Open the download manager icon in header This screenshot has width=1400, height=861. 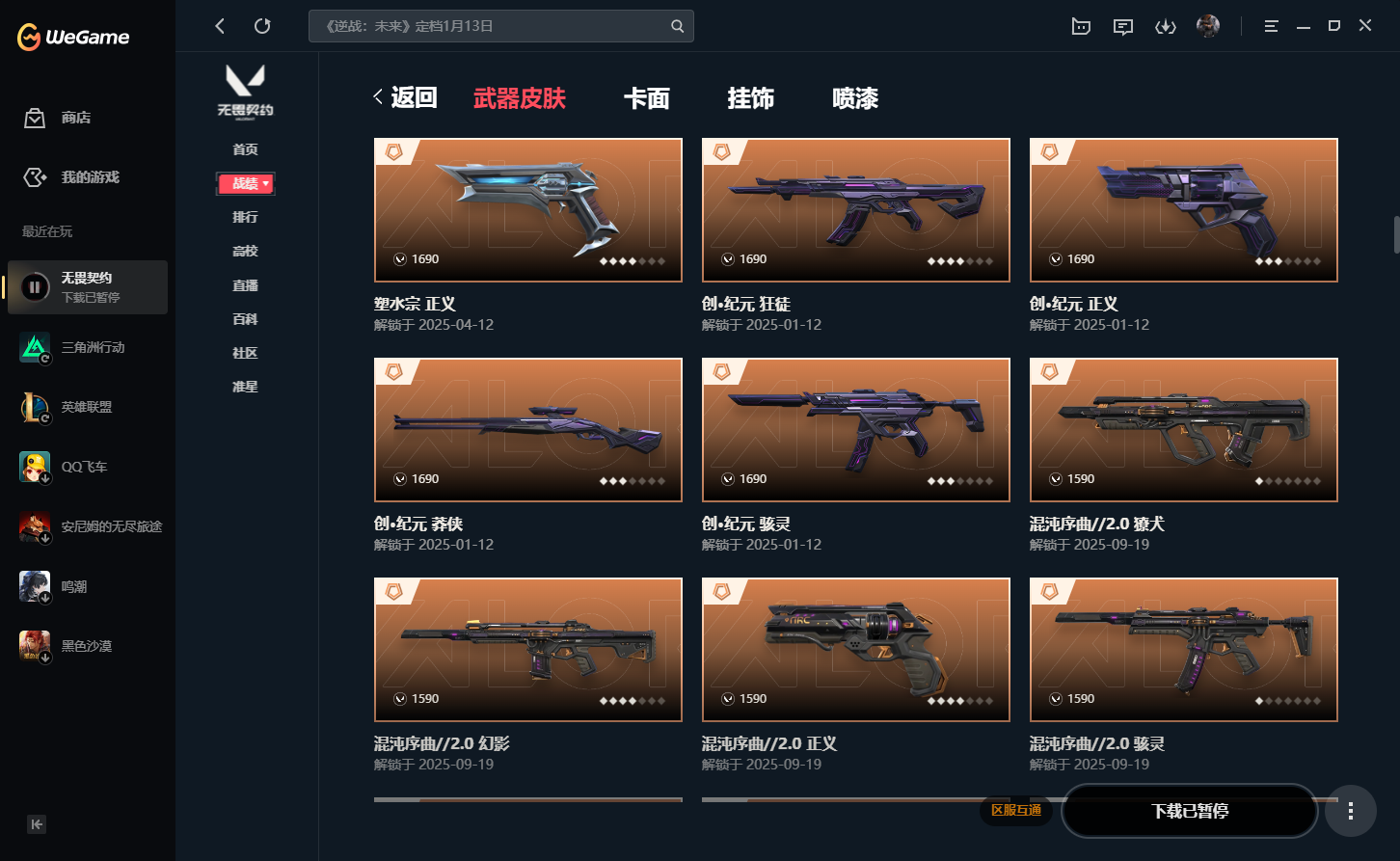point(1166,26)
